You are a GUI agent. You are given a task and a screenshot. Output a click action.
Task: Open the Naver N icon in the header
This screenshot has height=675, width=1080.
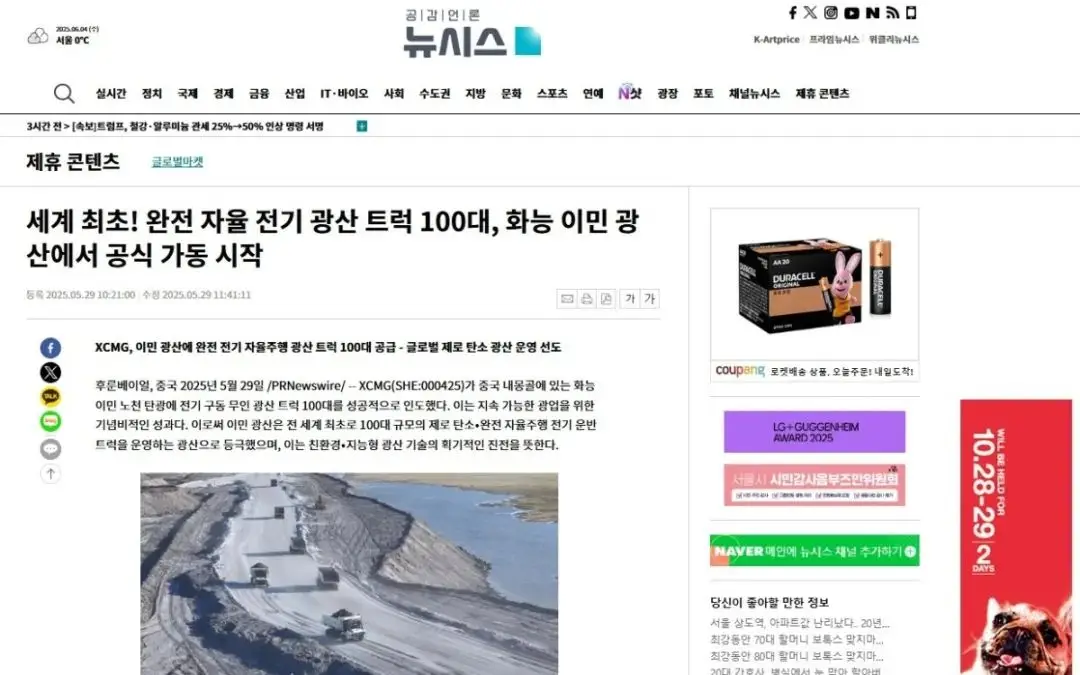tap(873, 12)
